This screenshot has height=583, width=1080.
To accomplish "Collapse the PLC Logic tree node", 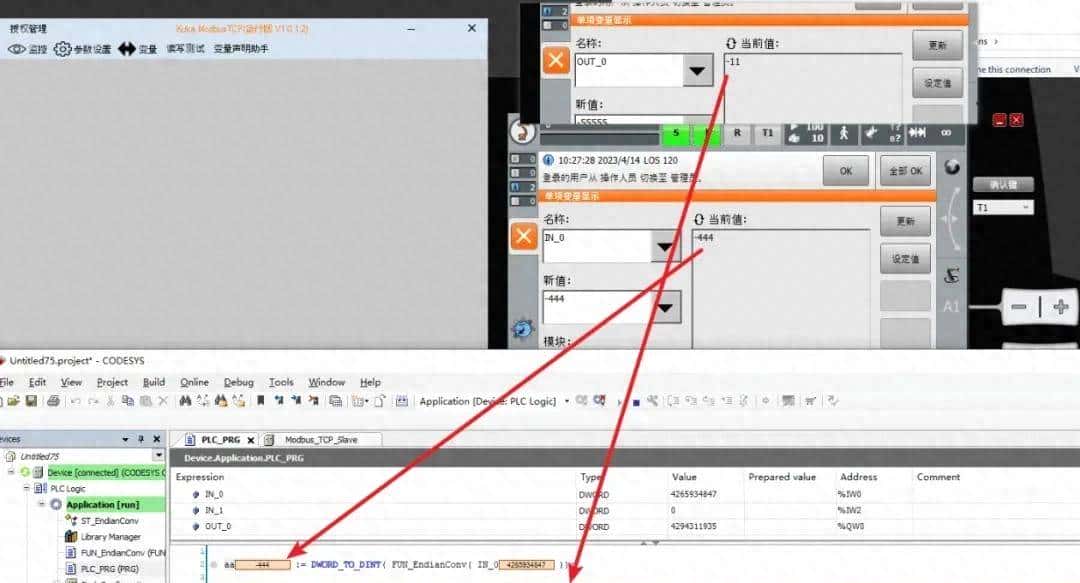I will [27, 488].
